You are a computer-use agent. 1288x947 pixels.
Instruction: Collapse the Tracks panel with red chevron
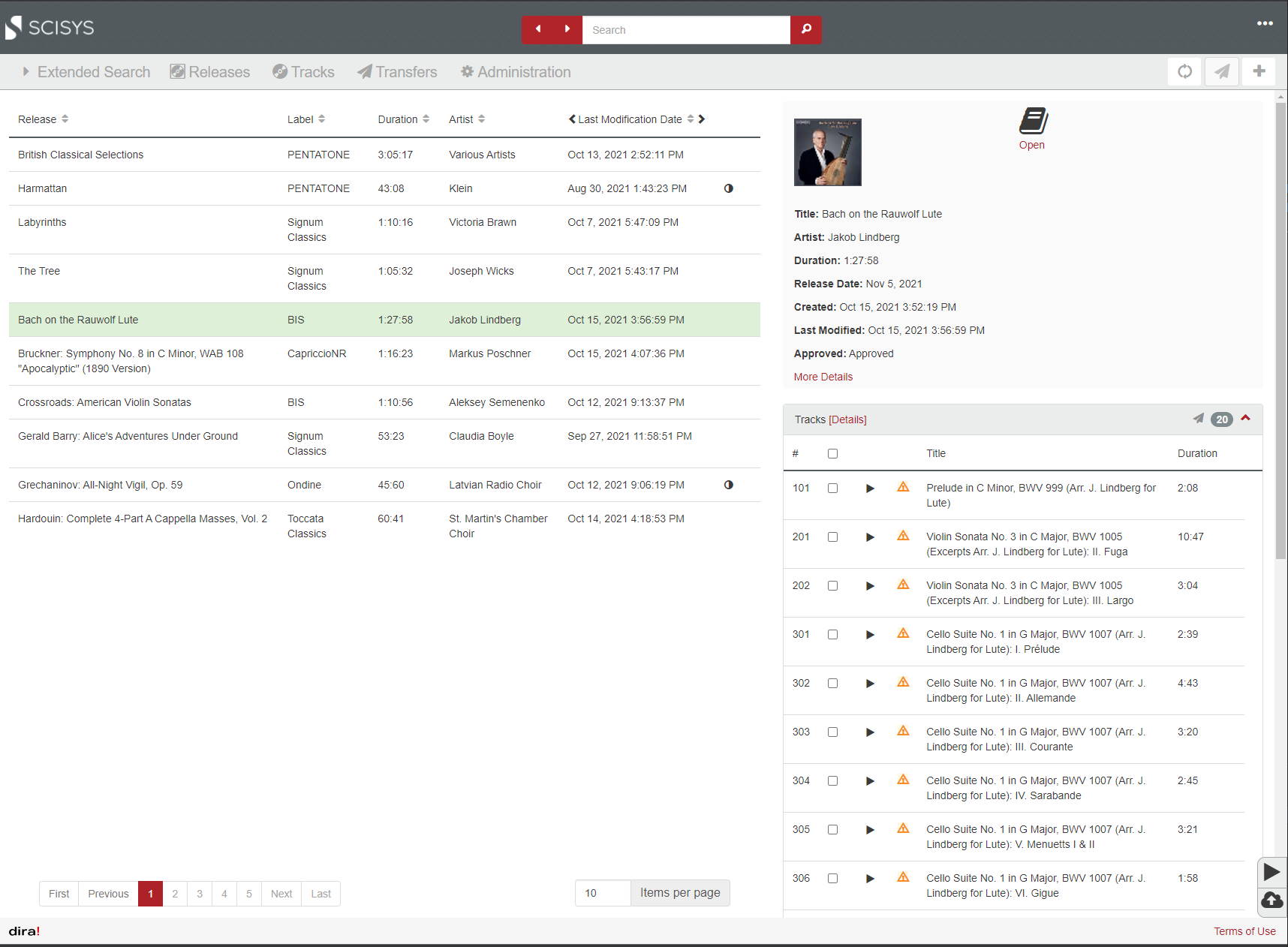(x=1245, y=418)
